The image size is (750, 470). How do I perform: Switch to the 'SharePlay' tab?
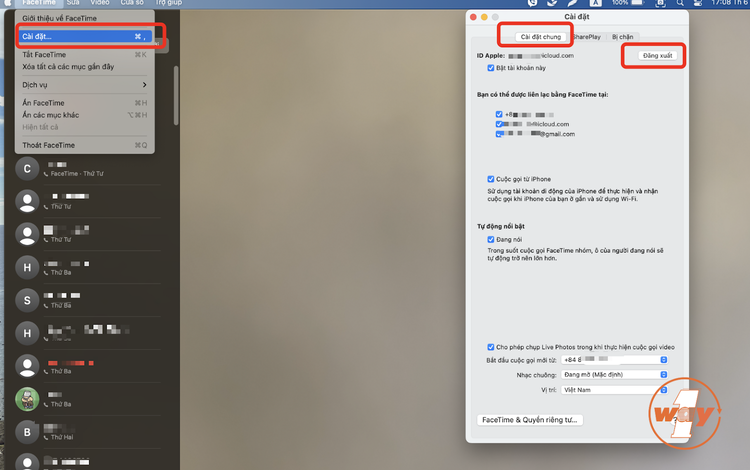pyautogui.click(x=586, y=37)
